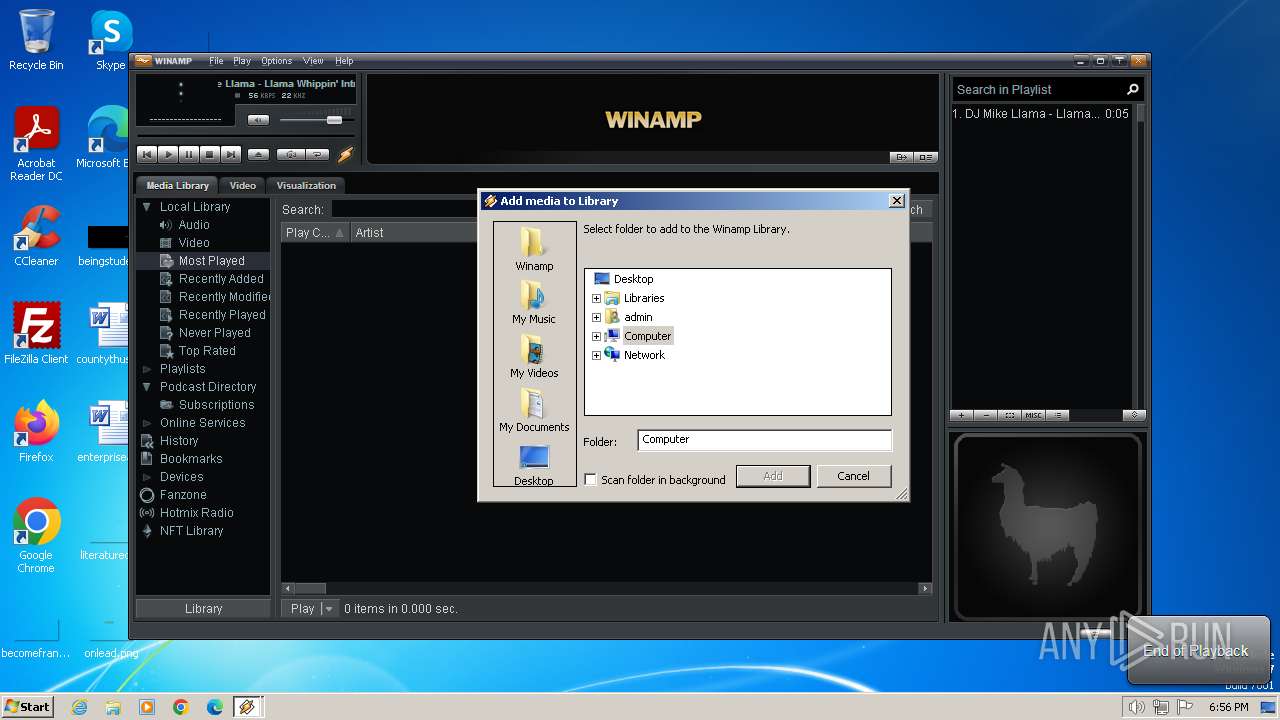Expand the Devices tree node

pos(147,477)
